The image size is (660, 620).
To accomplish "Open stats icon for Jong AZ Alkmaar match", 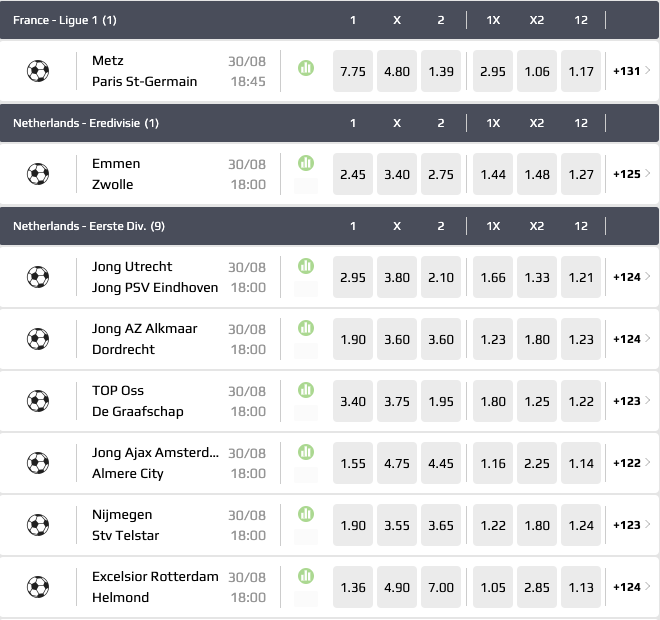I will pos(306,328).
